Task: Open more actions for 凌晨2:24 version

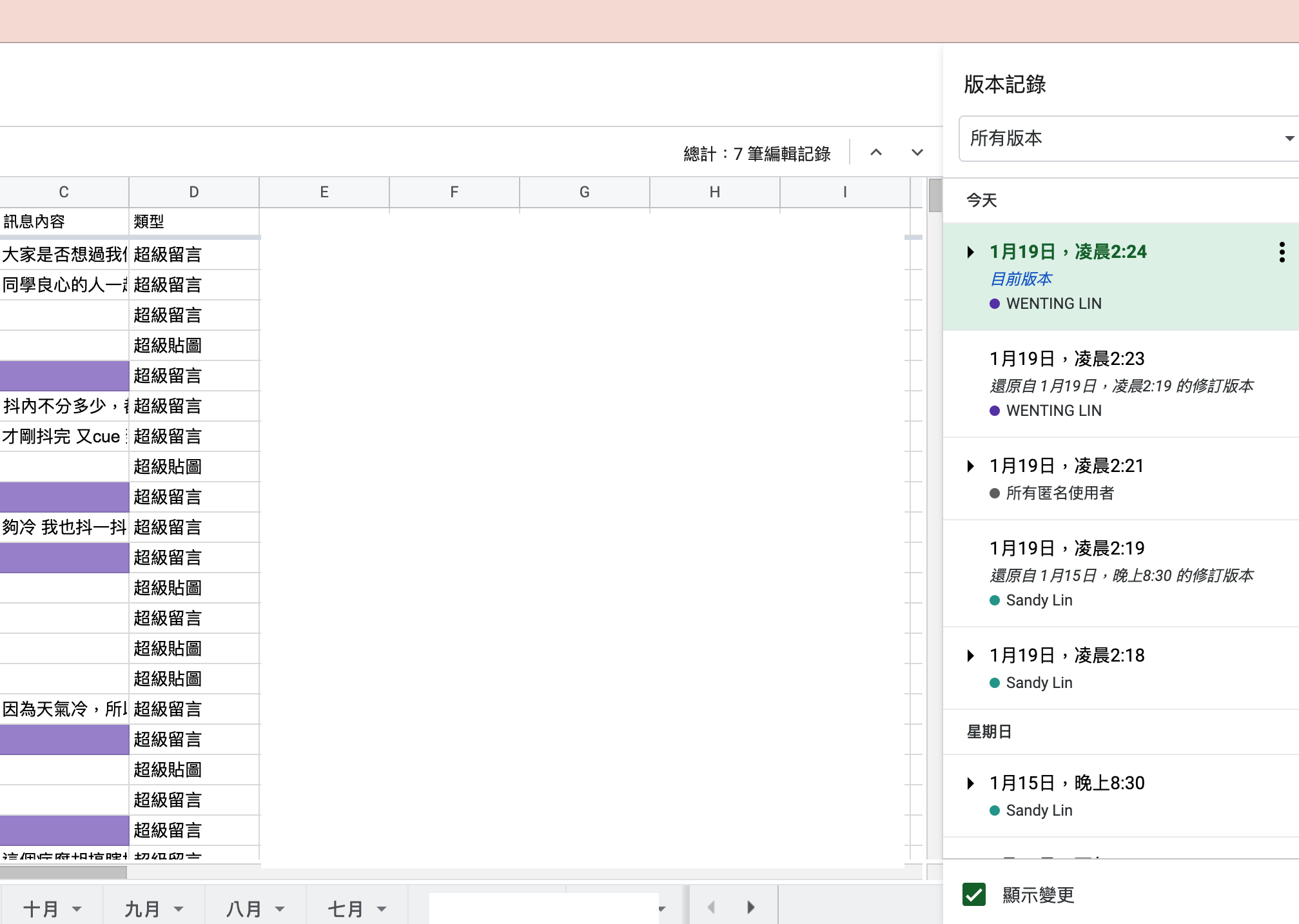Action: pos(1282,252)
